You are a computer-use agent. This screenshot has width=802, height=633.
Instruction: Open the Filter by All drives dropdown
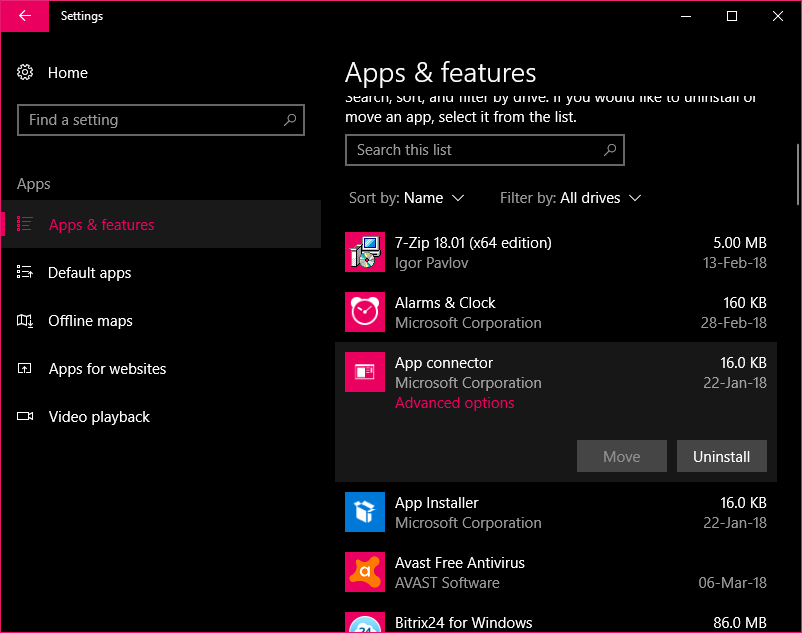pyautogui.click(x=570, y=198)
